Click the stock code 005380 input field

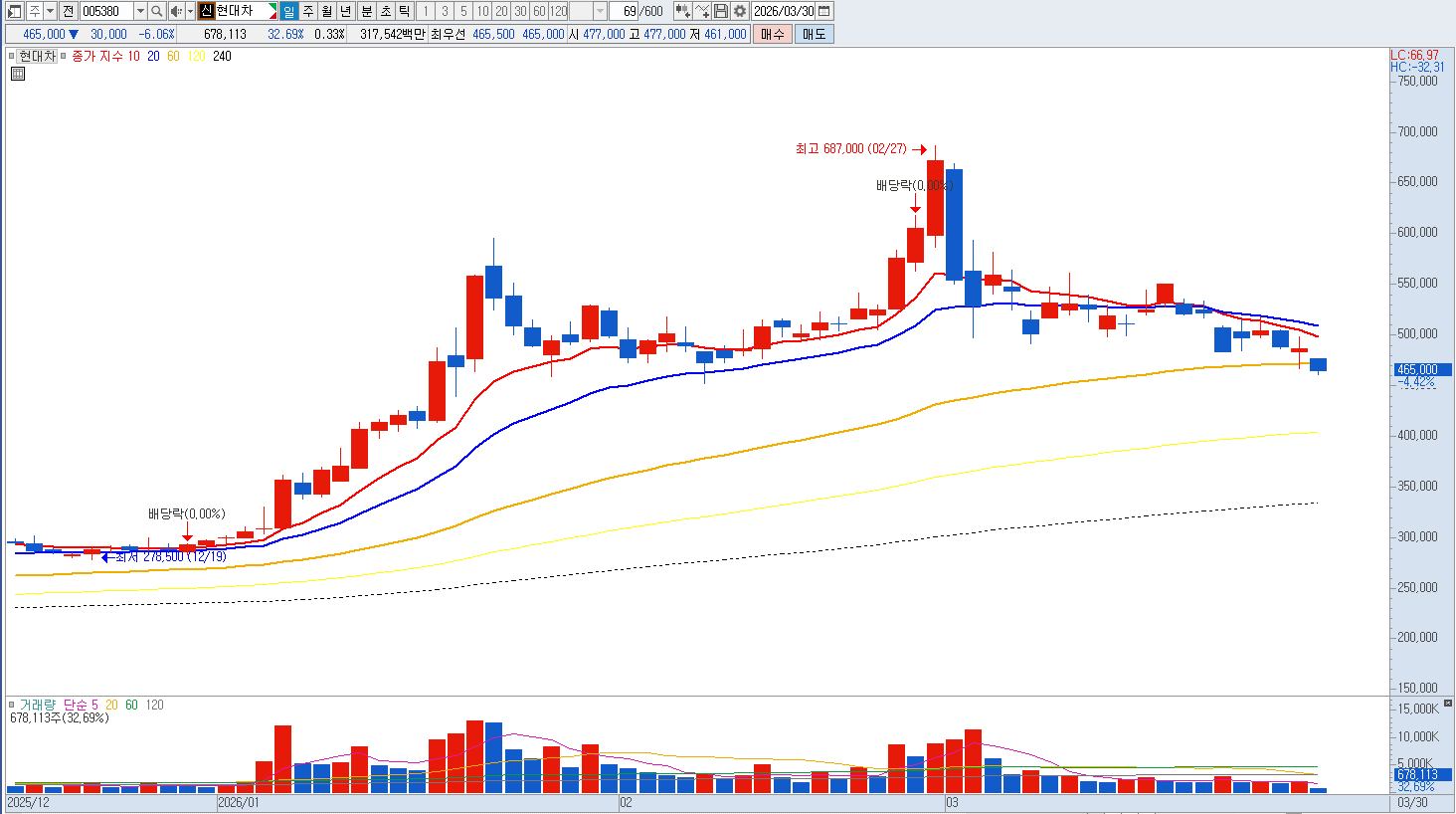click(106, 11)
